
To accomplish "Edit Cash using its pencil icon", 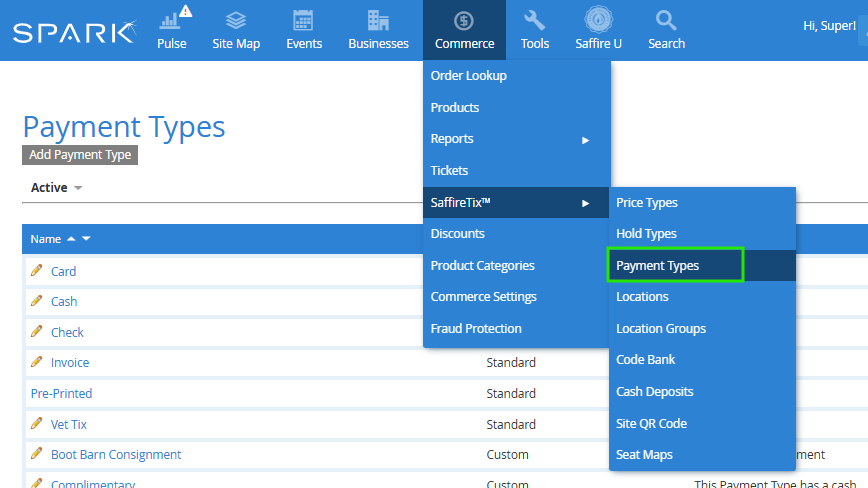I will click(37, 300).
